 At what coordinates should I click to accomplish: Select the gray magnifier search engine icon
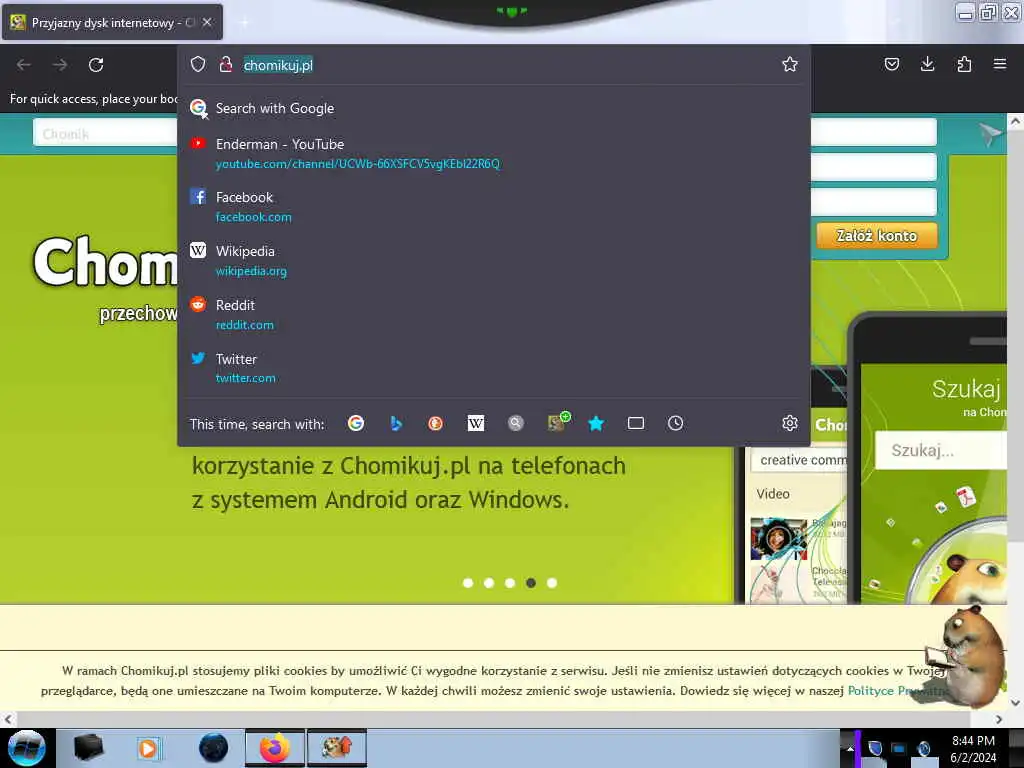[x=516, y=423]
